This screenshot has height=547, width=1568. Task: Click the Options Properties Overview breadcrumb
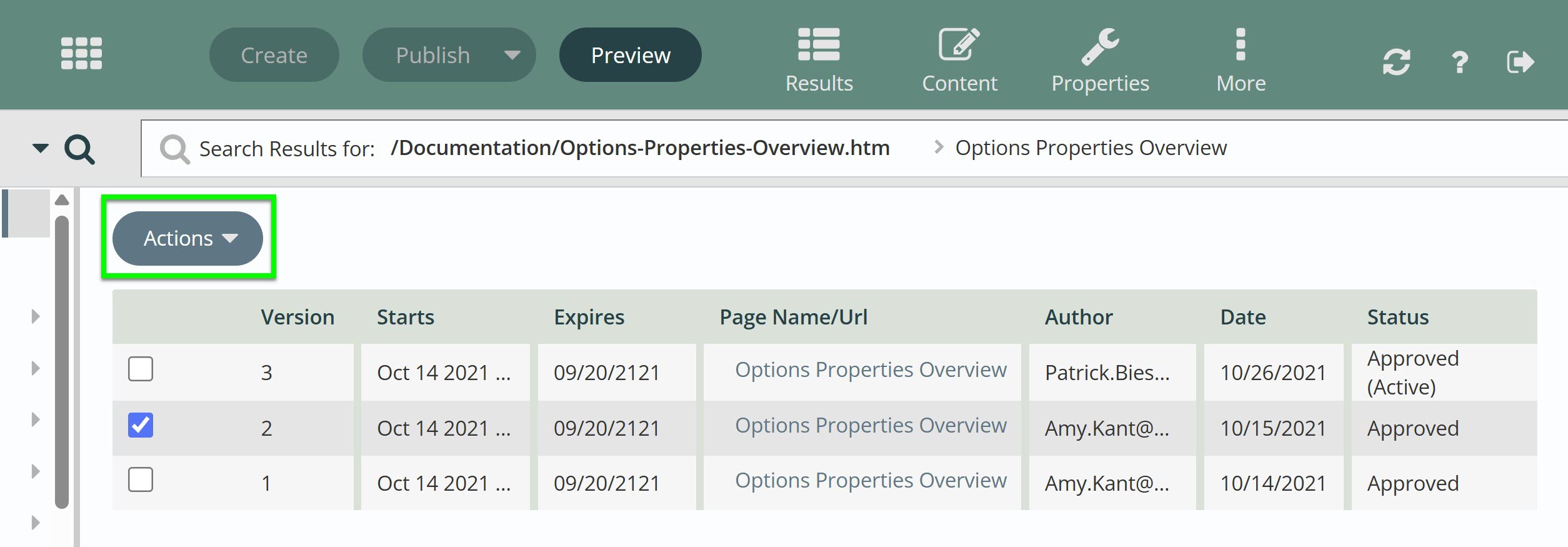pyautogui.click(x=1091, y=148)
